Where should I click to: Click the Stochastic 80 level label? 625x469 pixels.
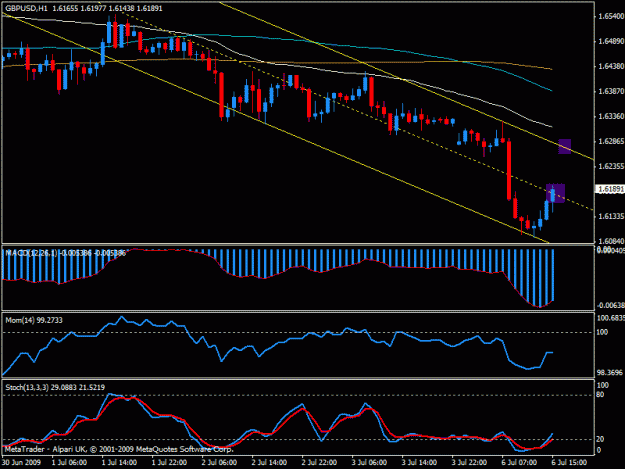(601, 395)
